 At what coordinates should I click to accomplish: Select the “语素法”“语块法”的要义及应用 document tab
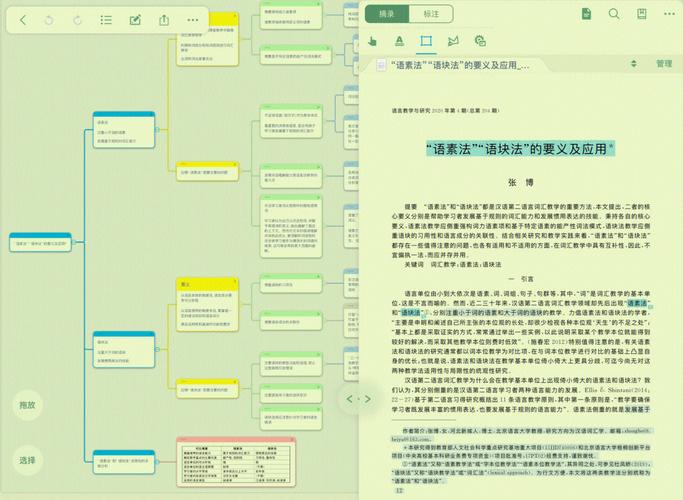(460, 65)
